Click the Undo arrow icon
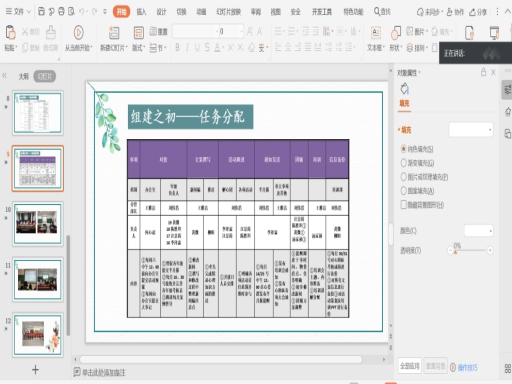This screenshot has width=512, height=384. coord(82,12)
